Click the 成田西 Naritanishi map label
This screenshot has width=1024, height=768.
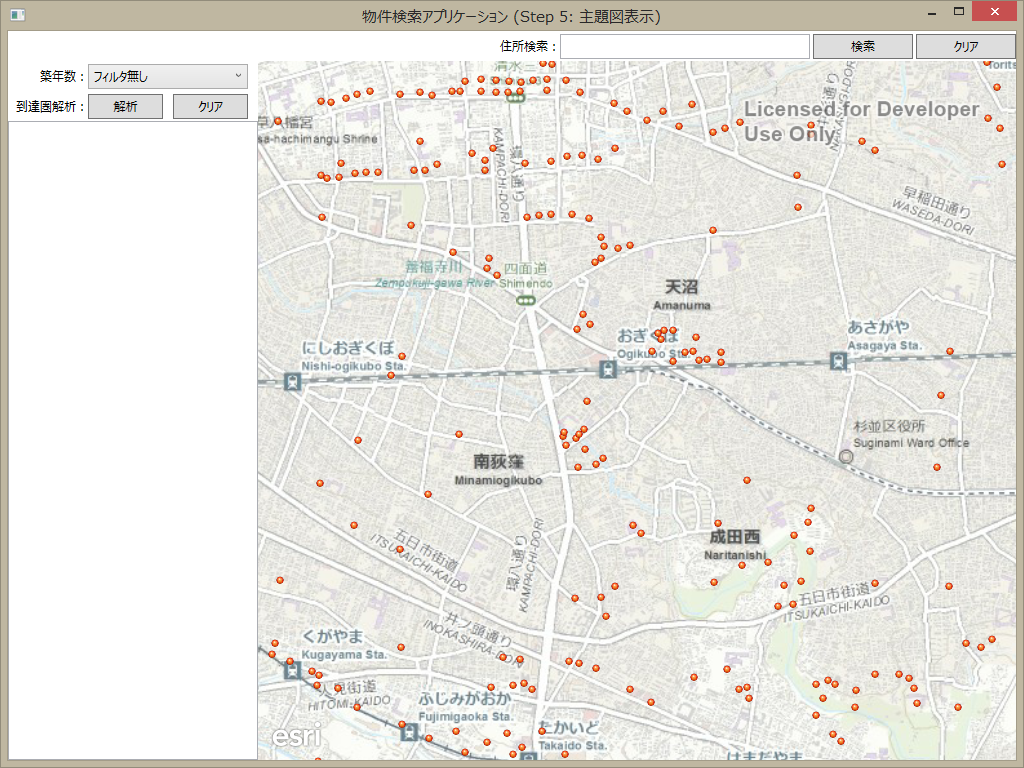tap(735, 545)
